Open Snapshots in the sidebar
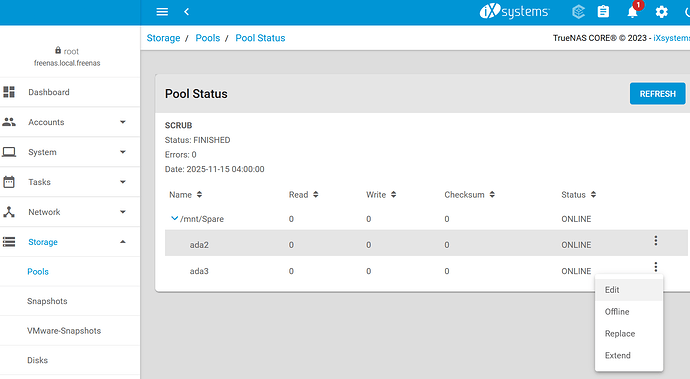Viewport: 690px width, 379px height. [47, 301]
